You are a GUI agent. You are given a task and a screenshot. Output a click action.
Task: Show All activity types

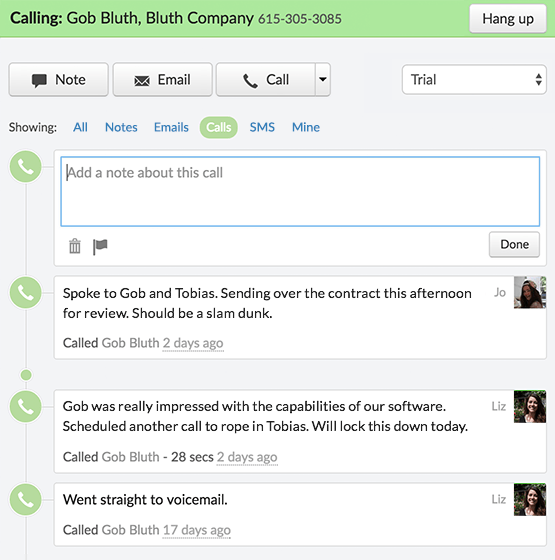pyautogui.click(x=80, y=127)
